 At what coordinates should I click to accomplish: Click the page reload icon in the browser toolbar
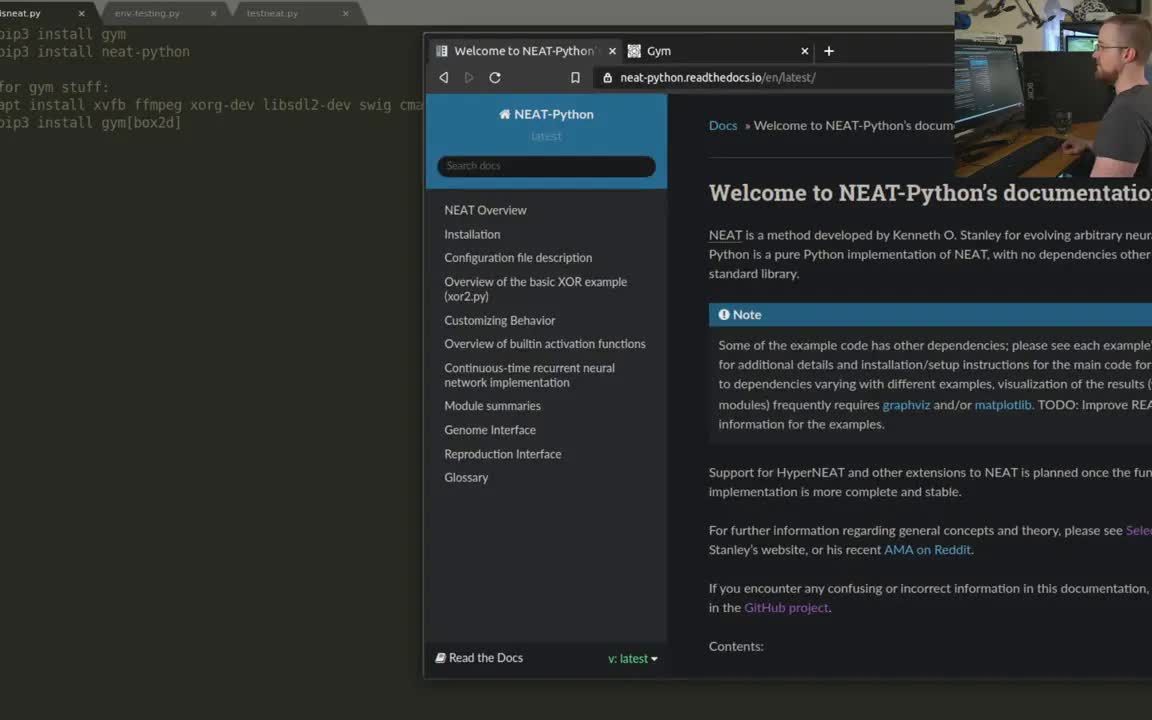[494, 77]
